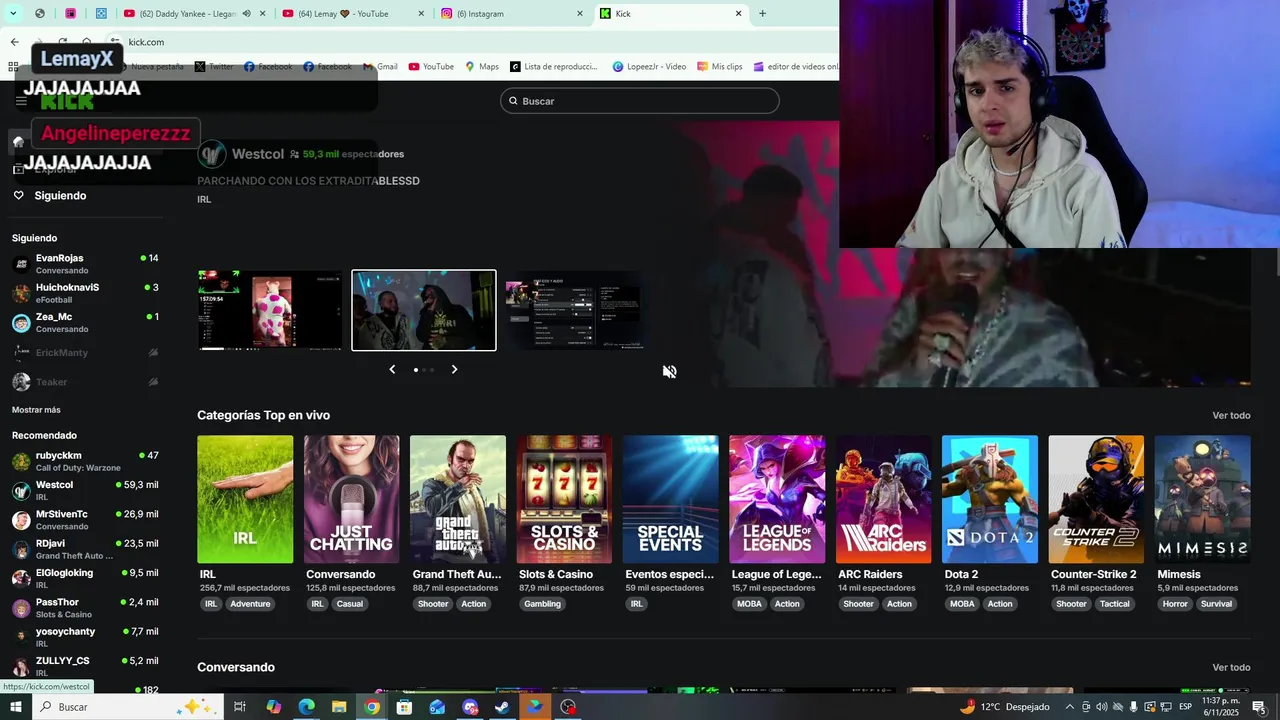Open the Counter-Strike 2 category card

click(x=1096, y=499)
